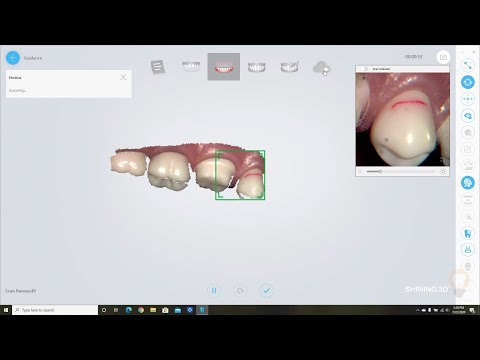Image resolution: width=480 pixels, height=360 pixels.
Task: Toggle the blue AI scan sidebar button
Action: coord(468,183)
